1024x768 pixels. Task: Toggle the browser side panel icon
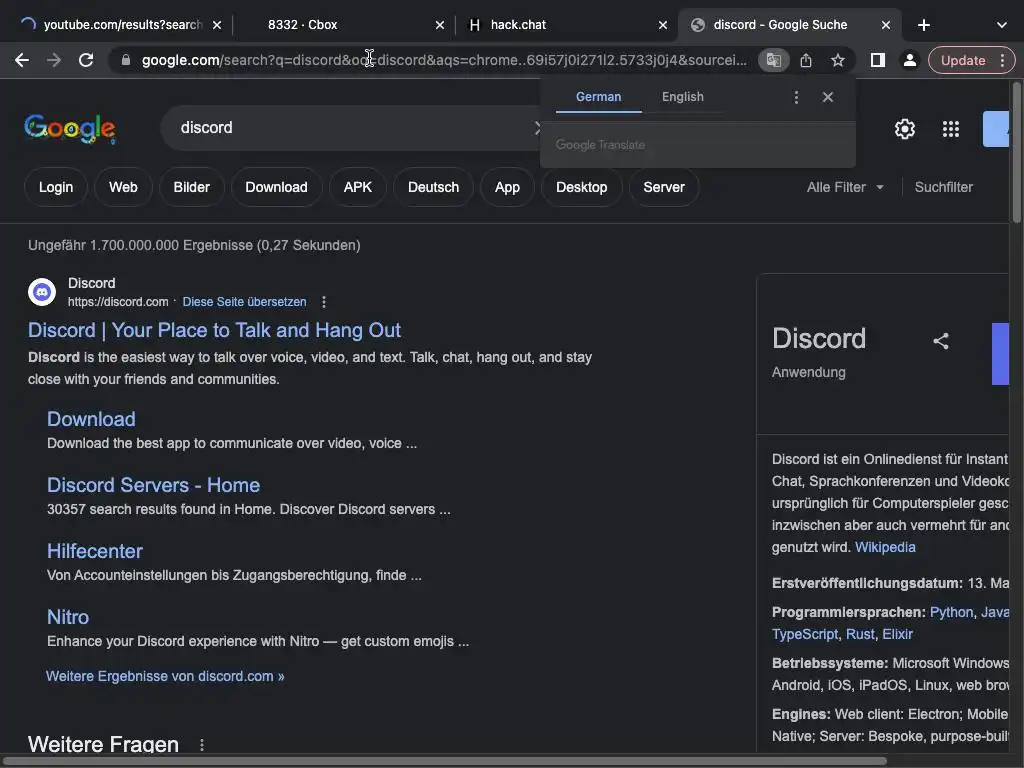click(x=878, y=60)
